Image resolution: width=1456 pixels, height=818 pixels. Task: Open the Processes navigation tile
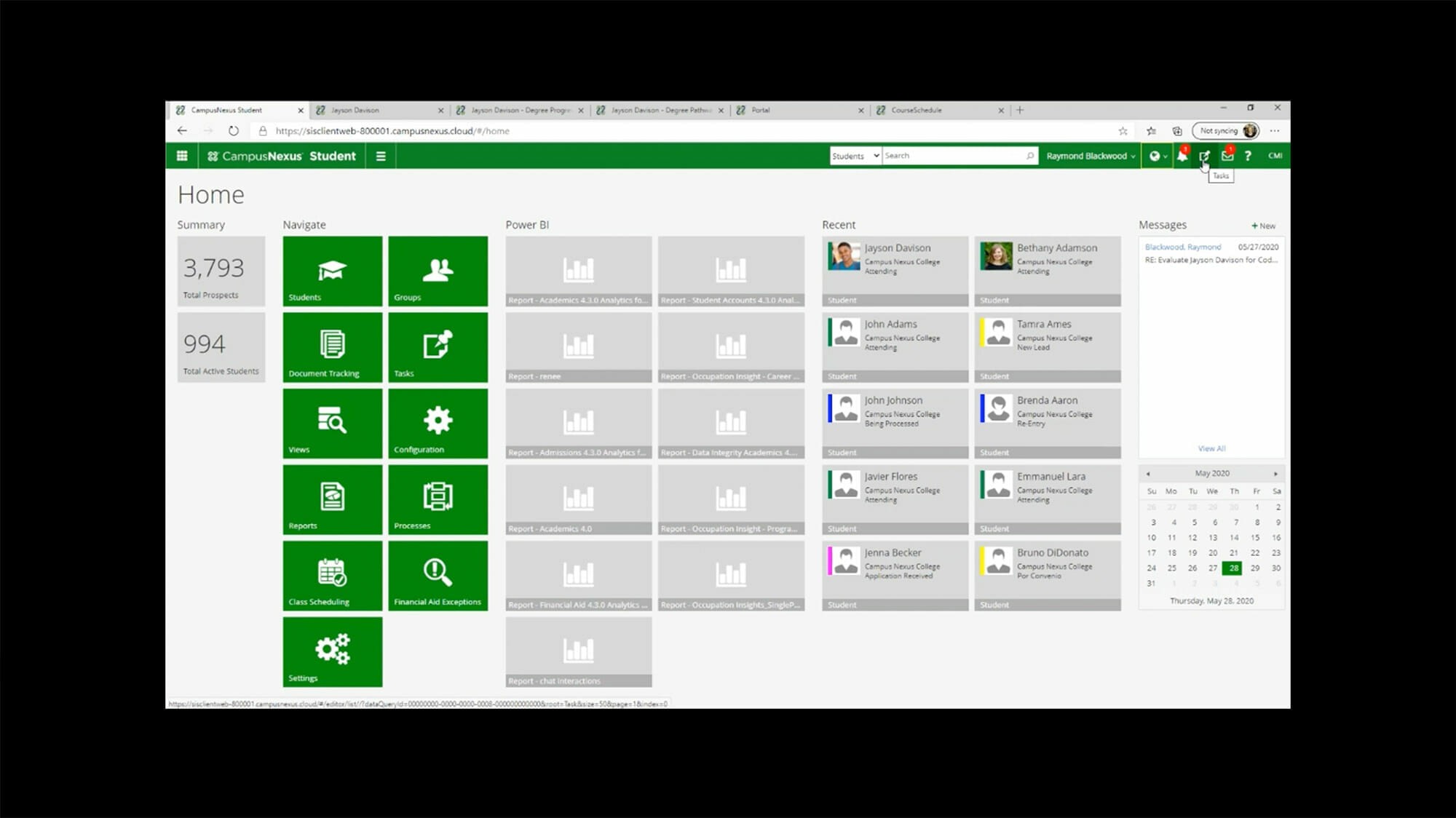point(438,499)
